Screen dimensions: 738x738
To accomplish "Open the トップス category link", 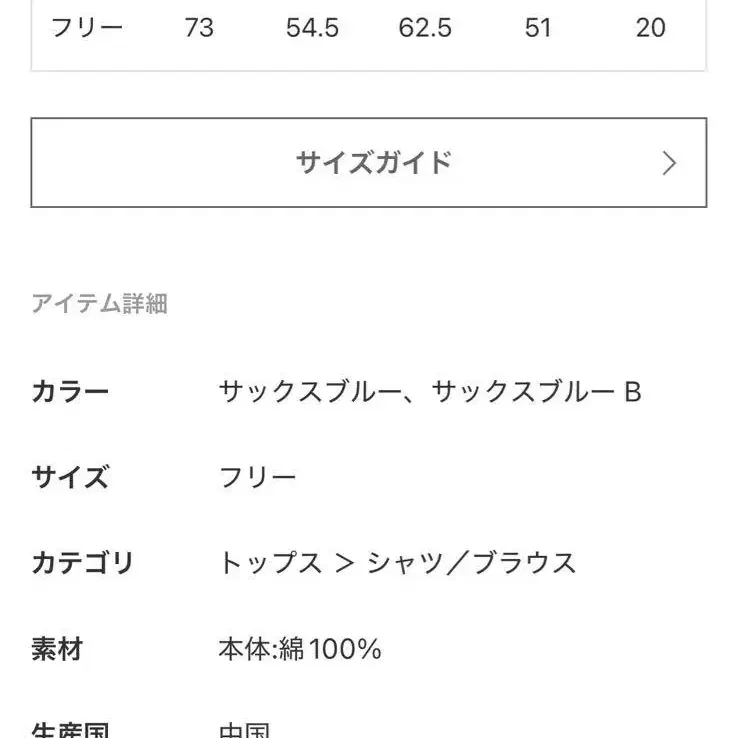I will (x=270, y=563).
